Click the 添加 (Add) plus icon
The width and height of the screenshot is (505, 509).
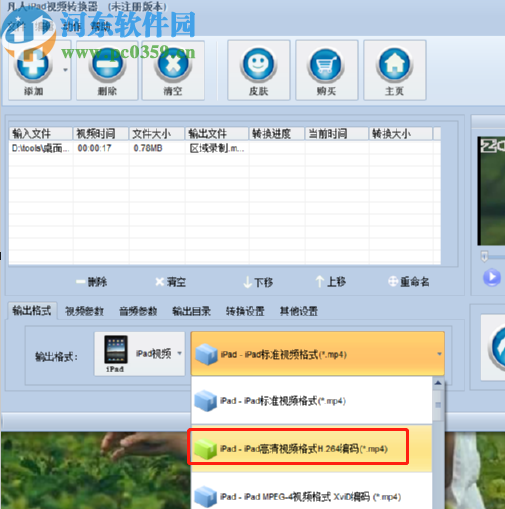coord(32,64)
